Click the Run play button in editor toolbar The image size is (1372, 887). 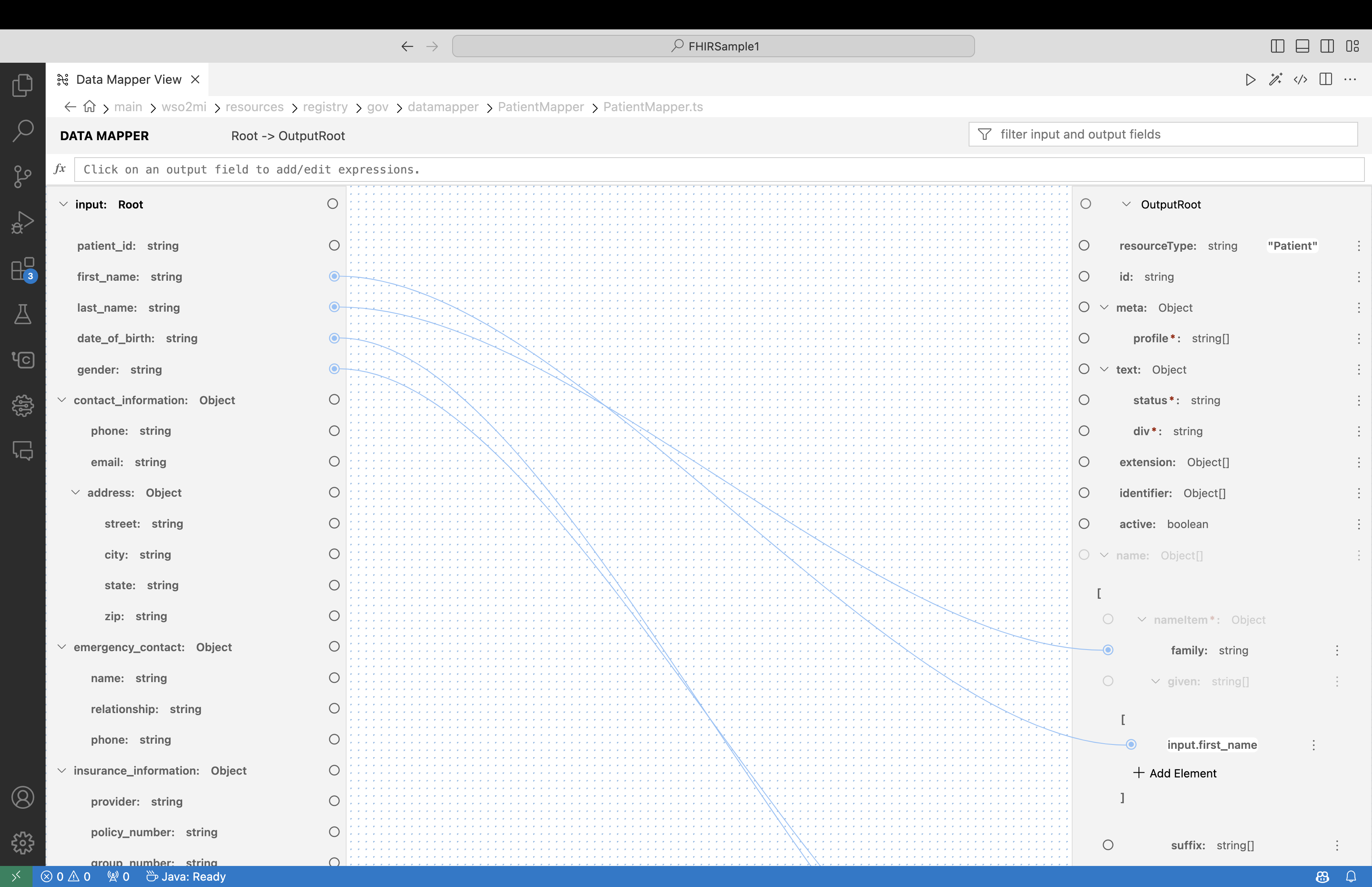(x=1250, y=79)
